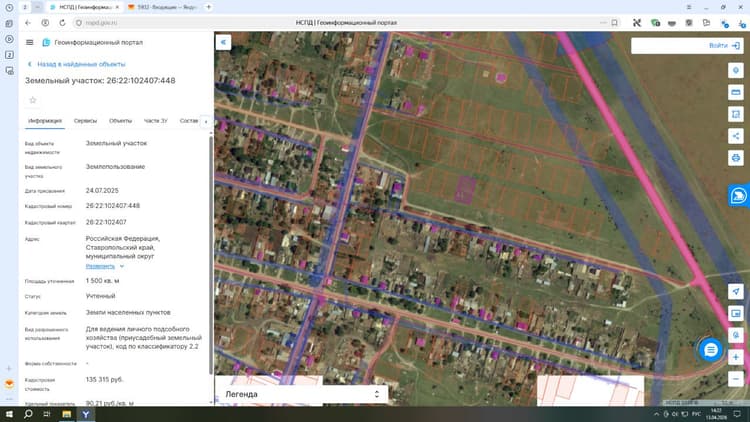Expand the Легенда panel
The image size is (750, 422).
click(x=301, y=394)
